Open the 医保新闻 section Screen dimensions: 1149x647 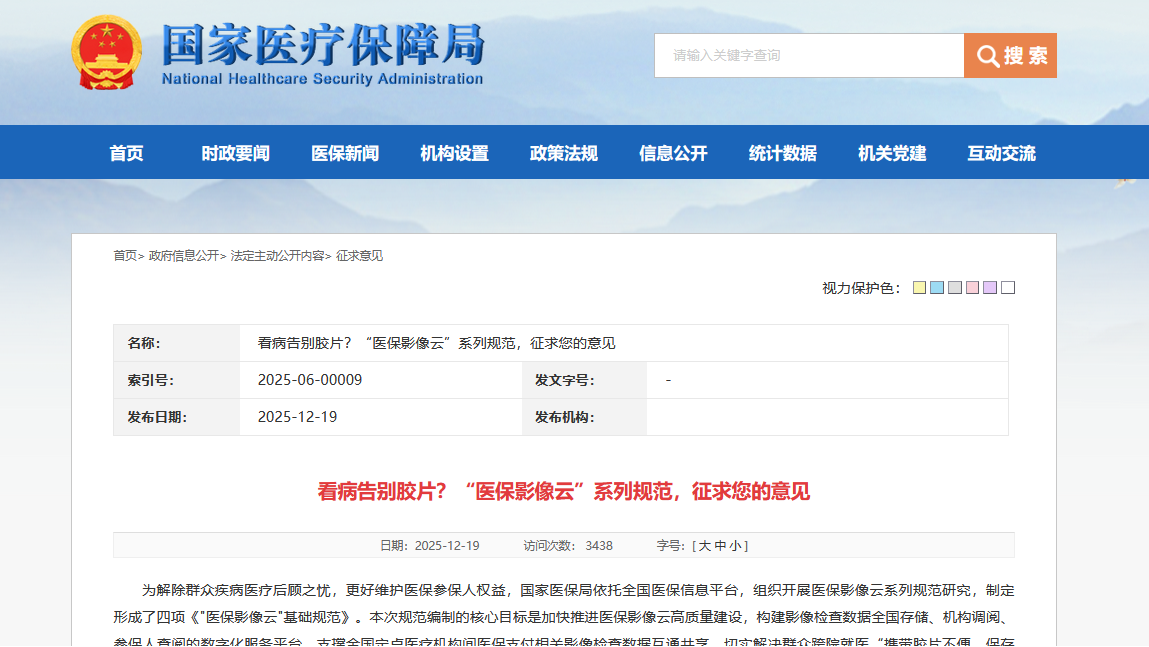(343, 153)
